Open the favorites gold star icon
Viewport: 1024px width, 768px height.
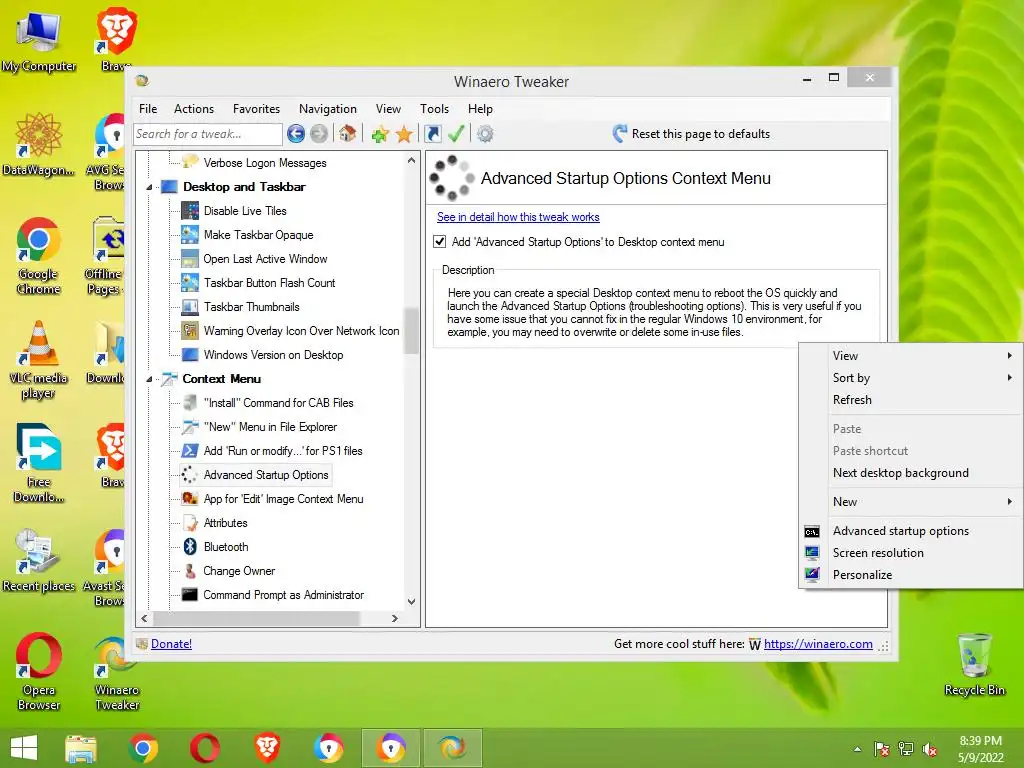tap(404, 135)
